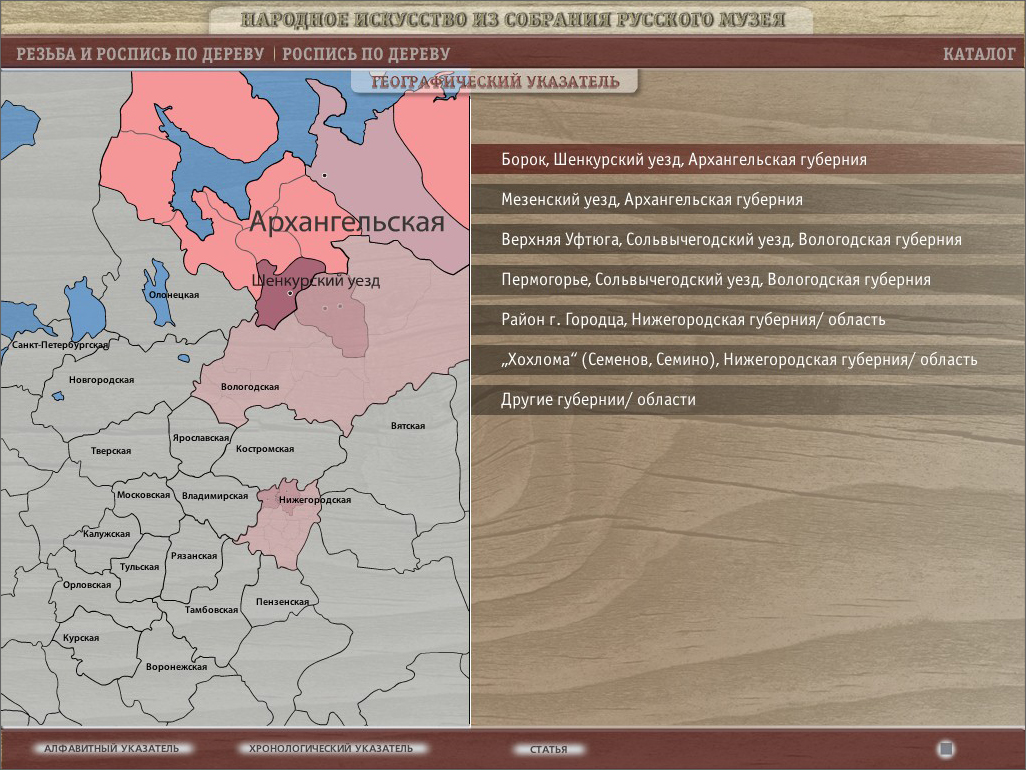This screenshot has width=1026, height=770.
Task: Switch to Хронологический указатель
Action: point(330,748)
